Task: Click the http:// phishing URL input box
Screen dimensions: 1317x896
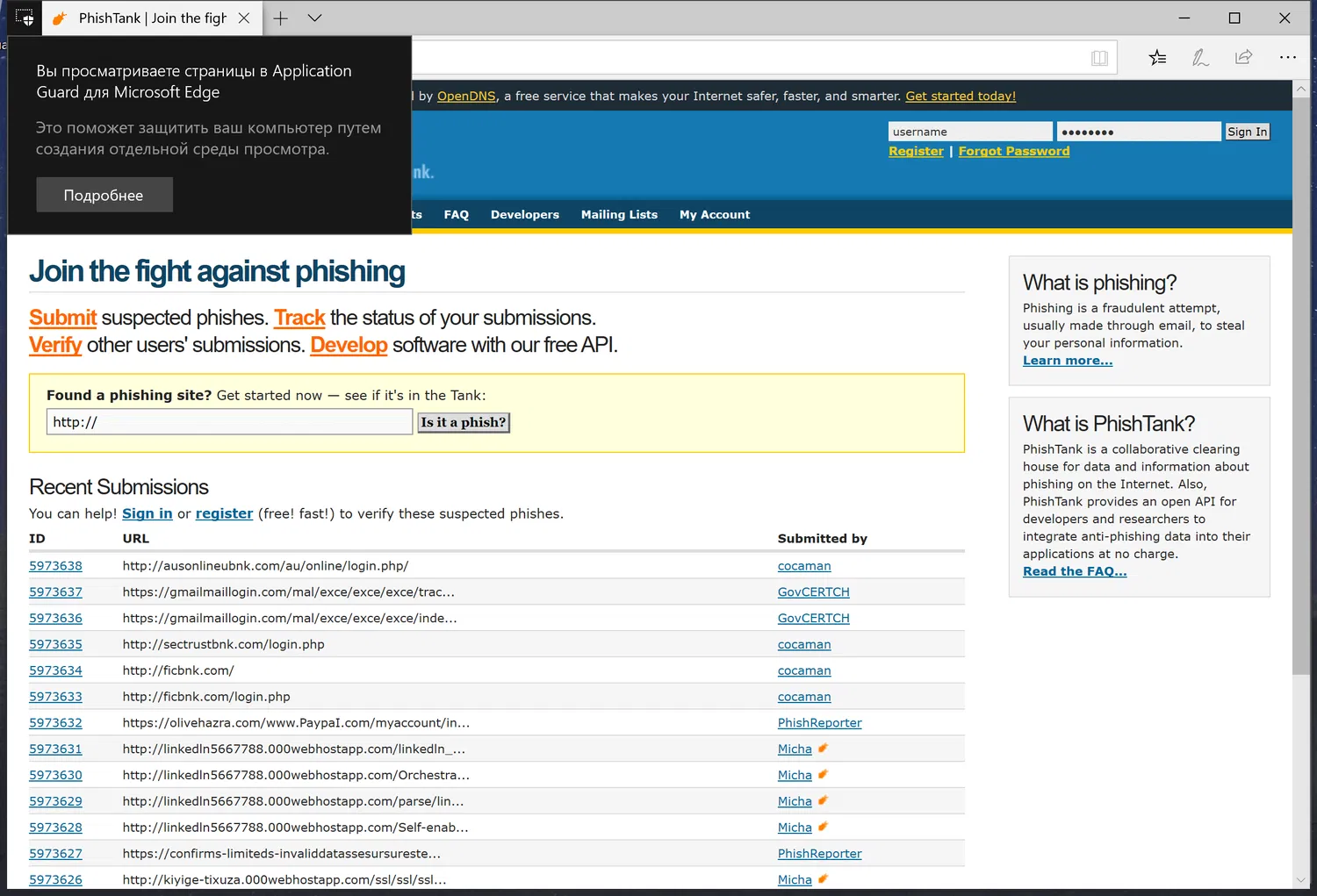Action: (x=229, y=422)
